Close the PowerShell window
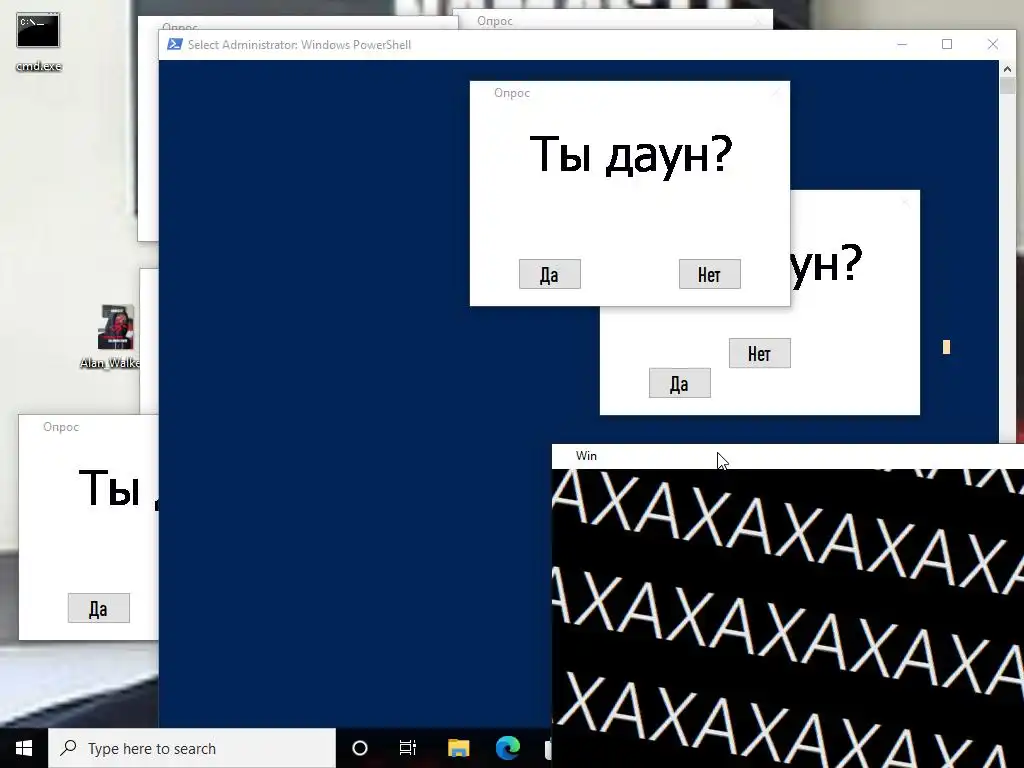1024x768 pixels. 993,44
